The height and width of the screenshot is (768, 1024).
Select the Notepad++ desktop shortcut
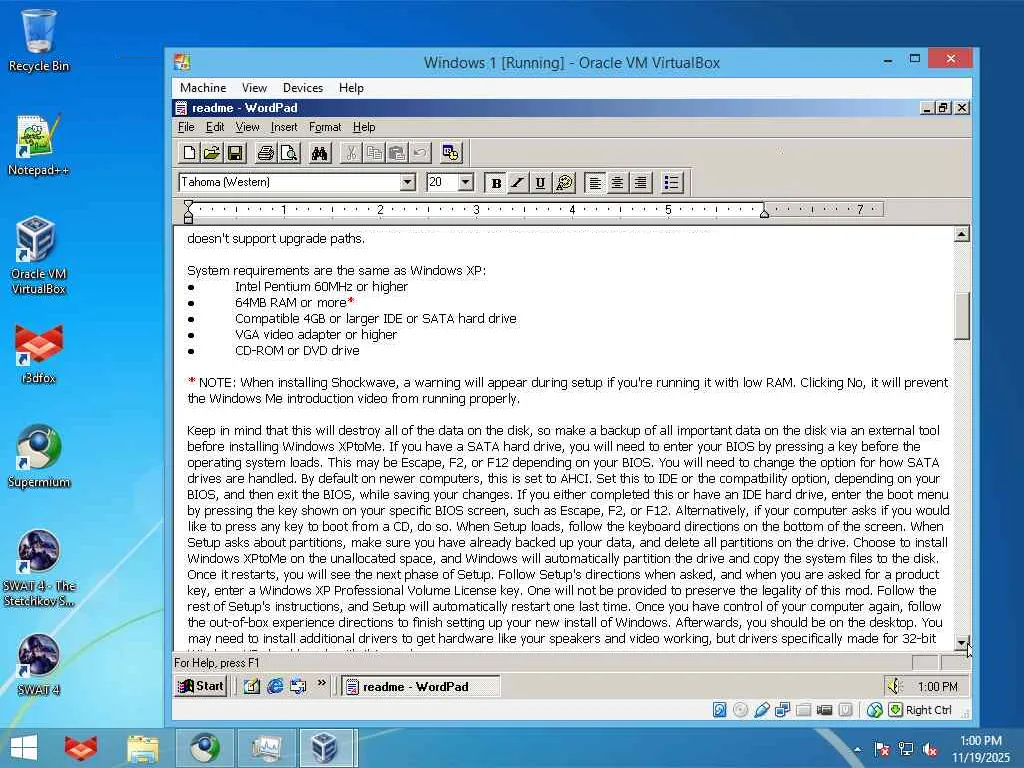coord(38,145)
